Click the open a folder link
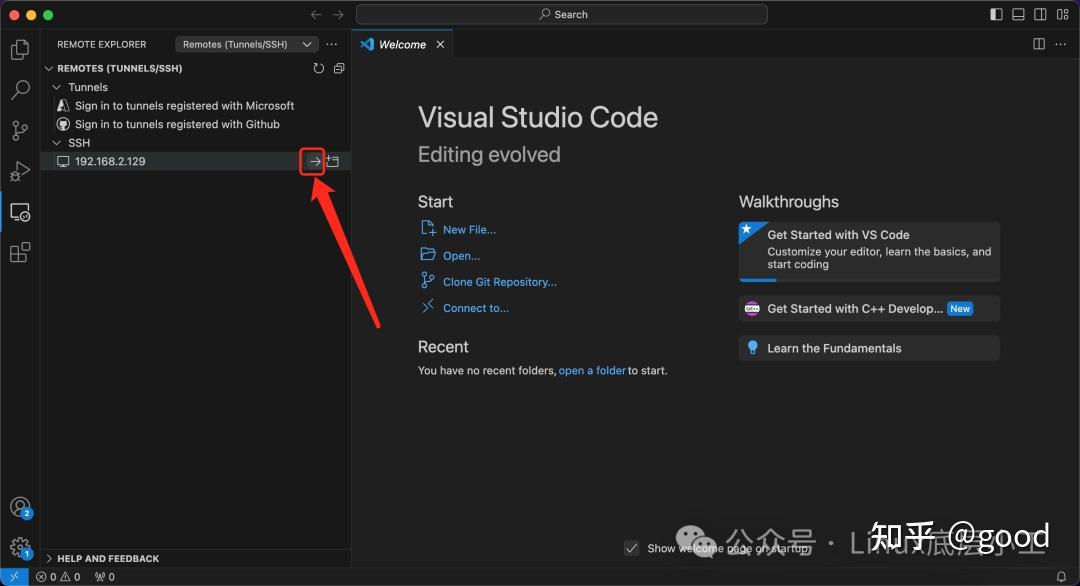Screen dimensions: 1080x586 [x=592, y=370]
